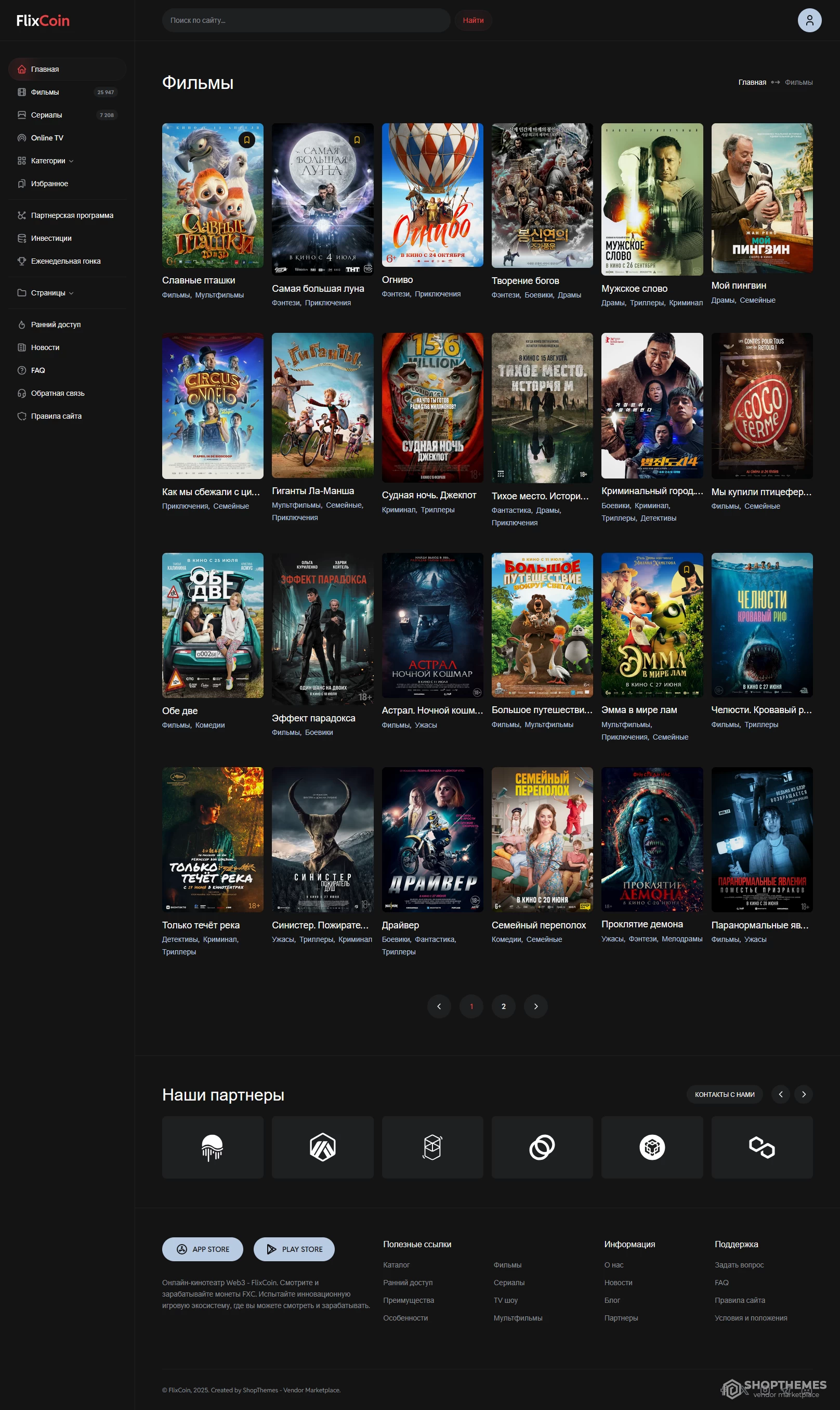The image size is (840, 1410).
Task: Click the site search input field
Action: point(306,20)
